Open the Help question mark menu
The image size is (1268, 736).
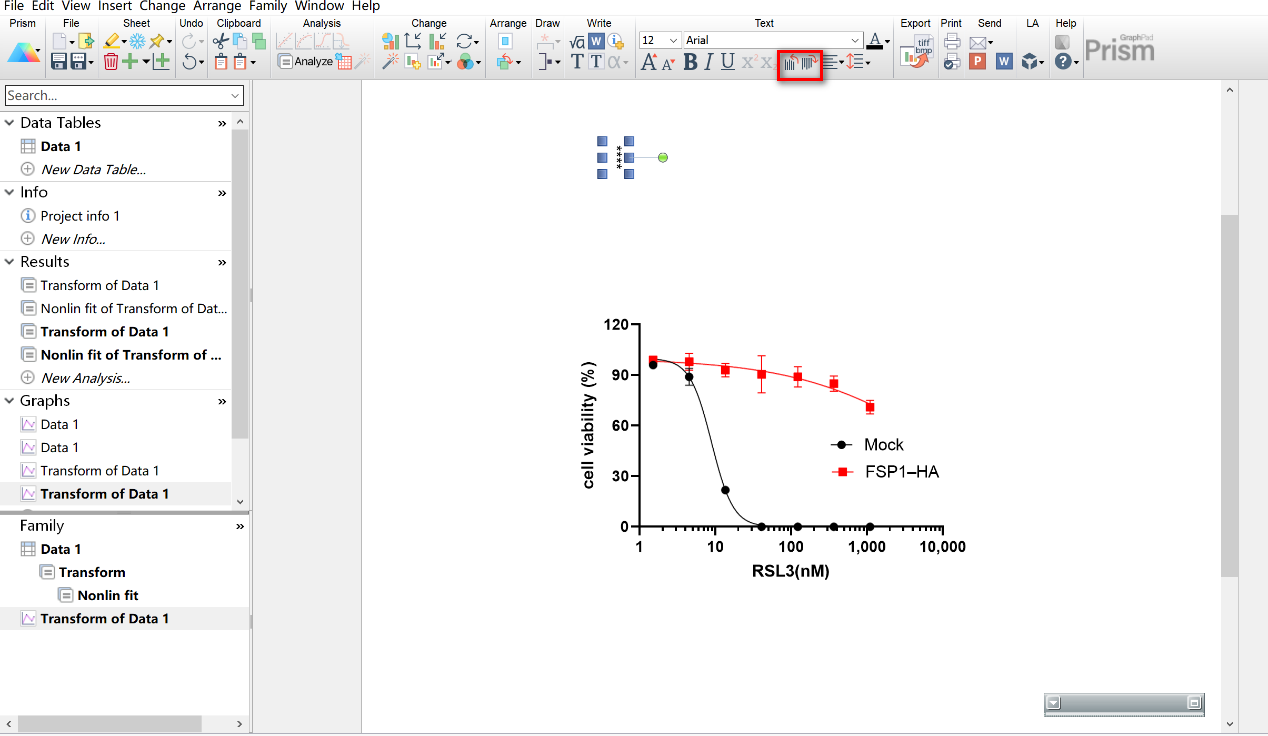1066,62
